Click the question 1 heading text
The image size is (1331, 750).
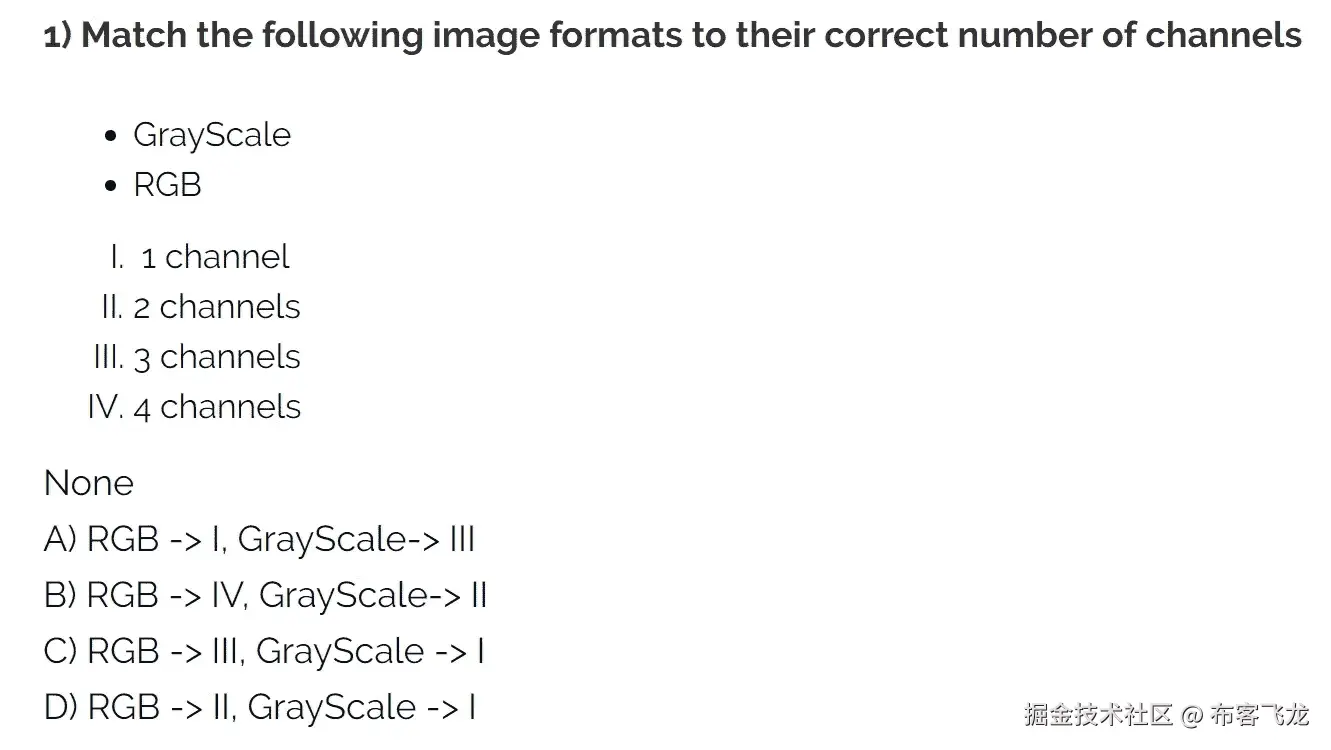tap(673, 36)
